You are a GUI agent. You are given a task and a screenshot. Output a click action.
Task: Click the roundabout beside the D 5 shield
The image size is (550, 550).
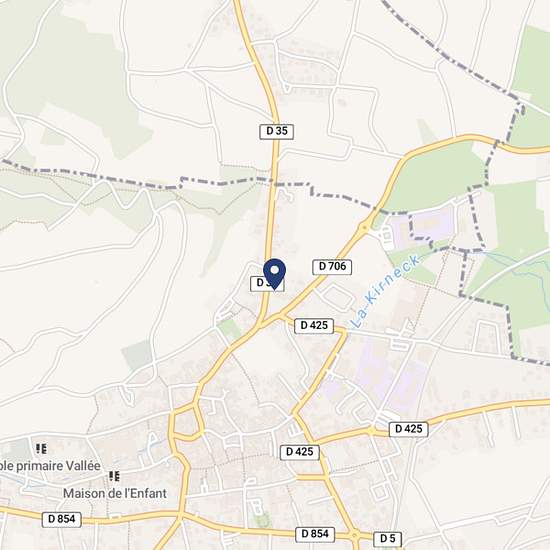coord(355,536)
